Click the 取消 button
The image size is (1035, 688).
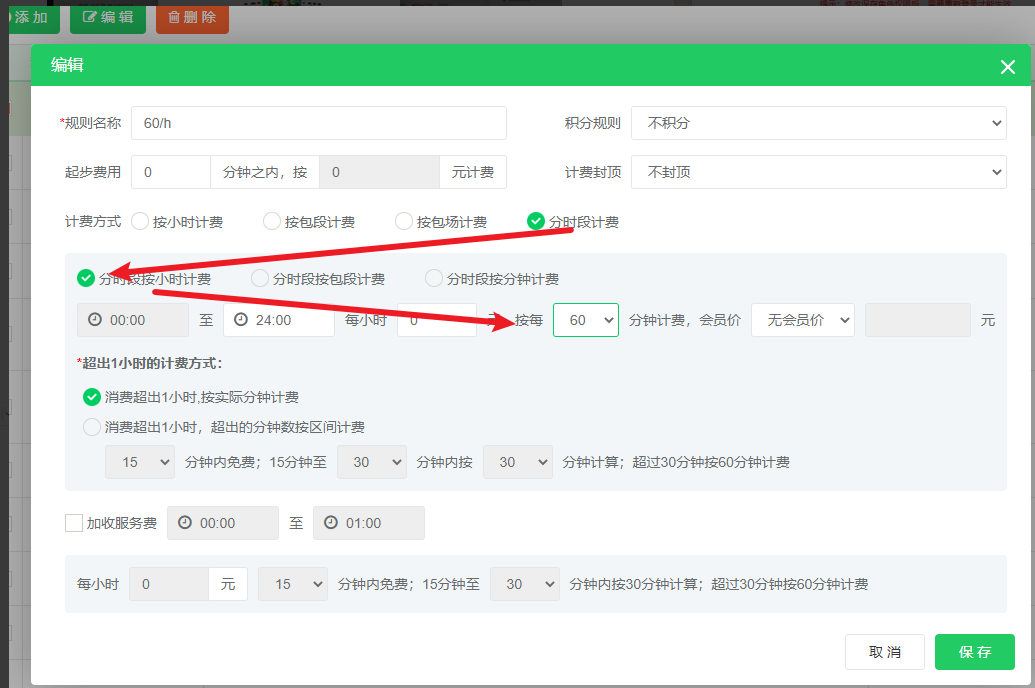(x=884, y=652)
